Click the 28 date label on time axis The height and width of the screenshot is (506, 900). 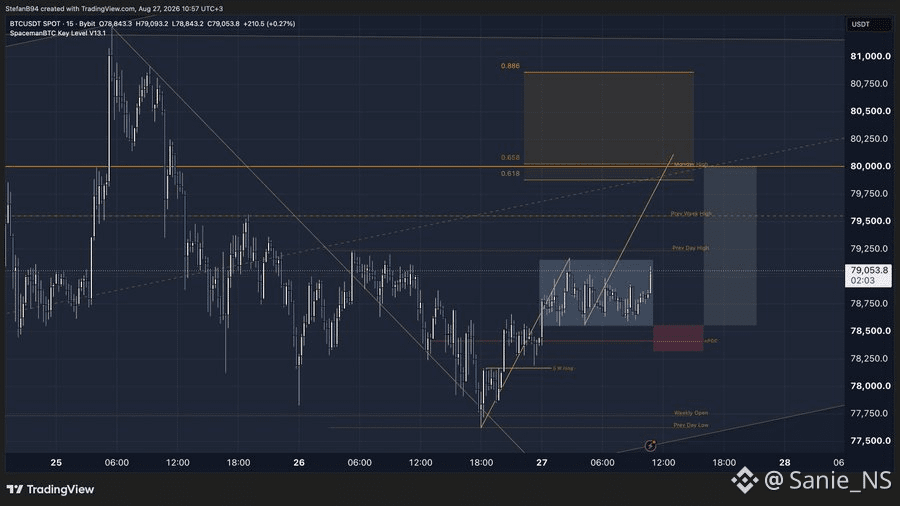[785, 462]
